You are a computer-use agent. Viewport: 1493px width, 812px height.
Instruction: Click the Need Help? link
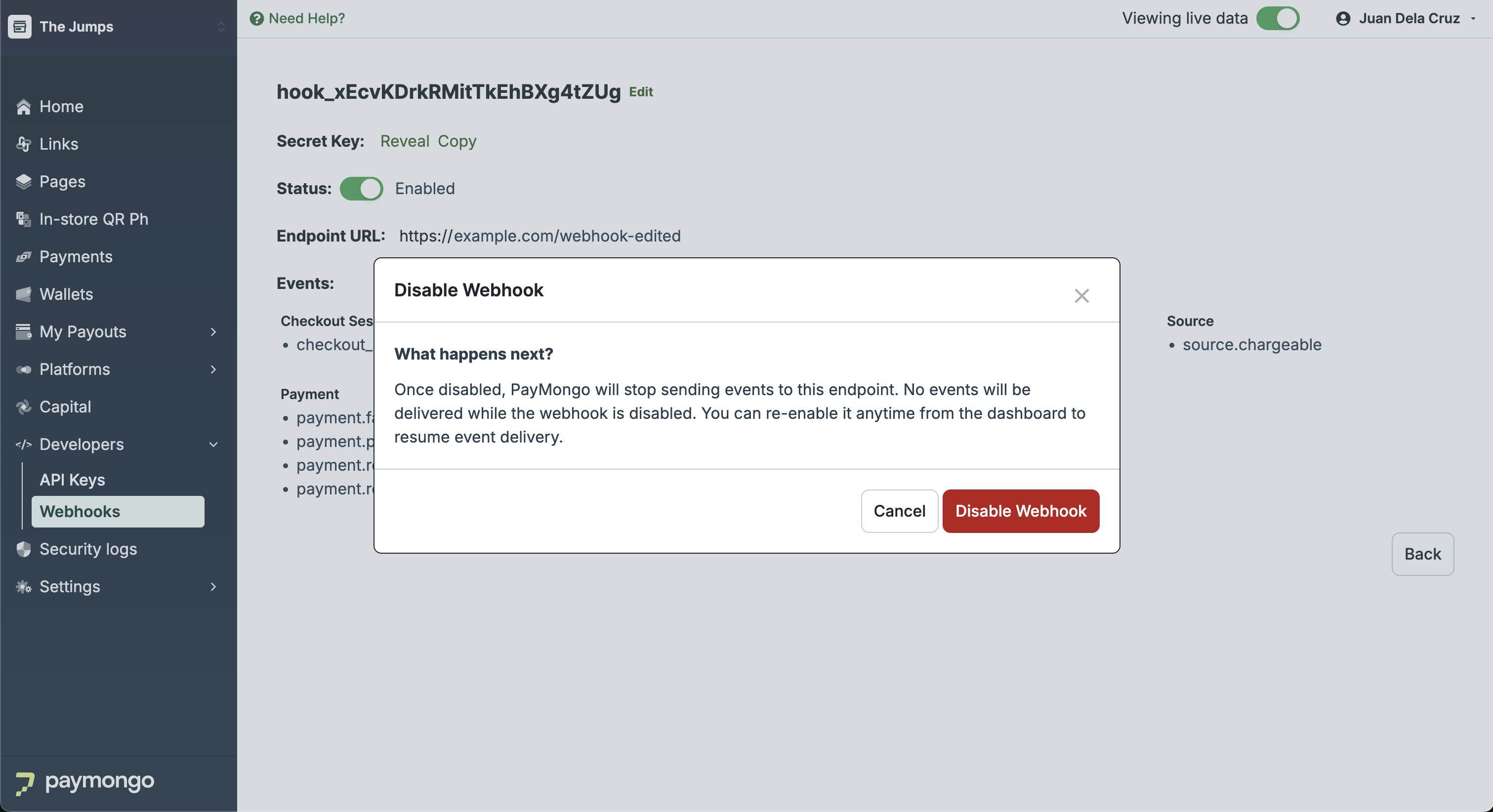[x=306, y=19]
